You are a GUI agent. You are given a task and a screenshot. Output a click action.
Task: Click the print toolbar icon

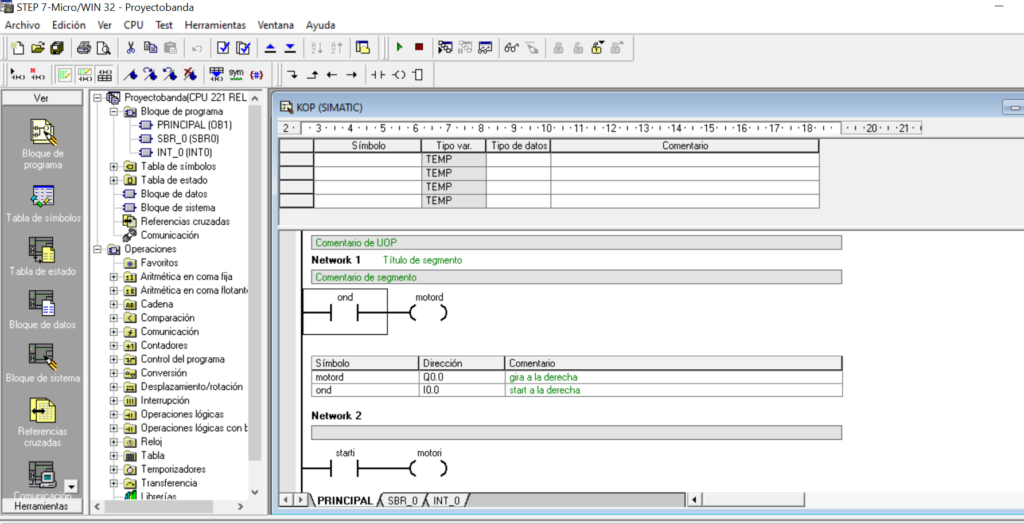[x=84, y=47]
